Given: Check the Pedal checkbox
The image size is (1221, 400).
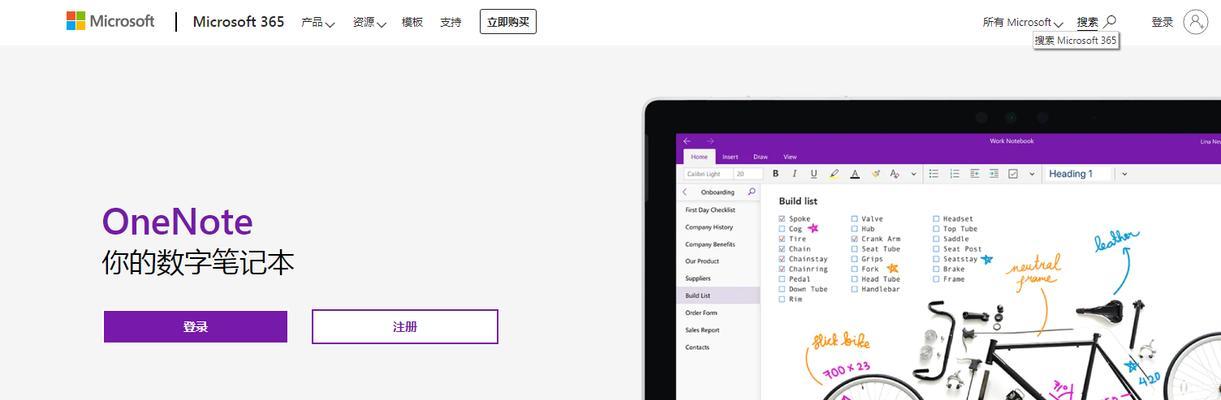Looking at the screenshot, I should tap(782, 279).
